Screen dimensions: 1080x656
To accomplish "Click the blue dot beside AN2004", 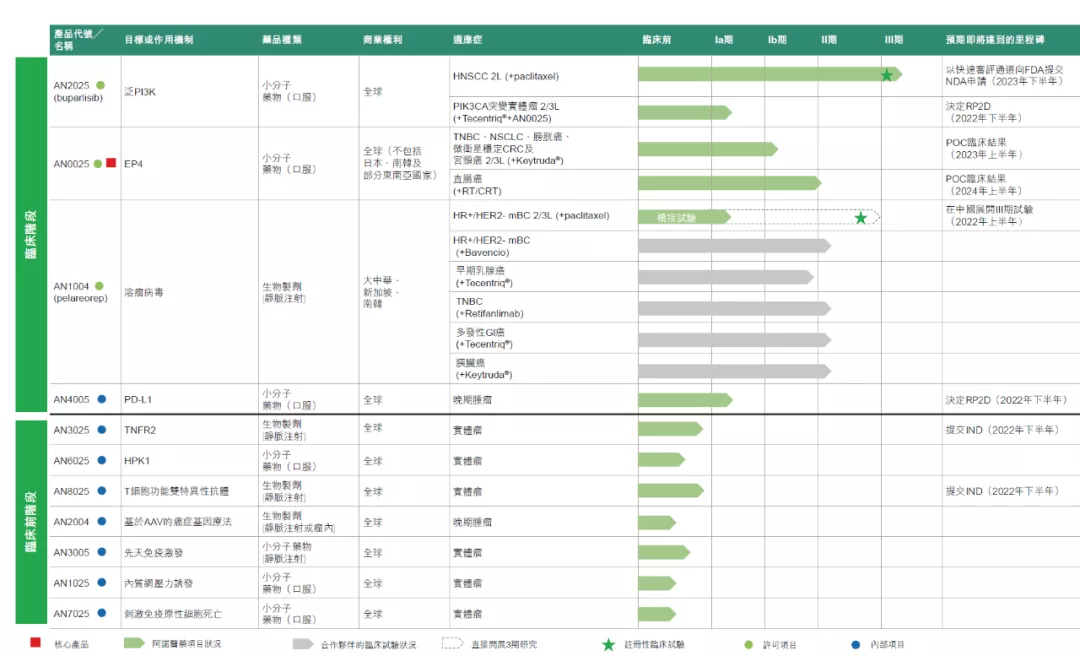I will coord(102,522).
